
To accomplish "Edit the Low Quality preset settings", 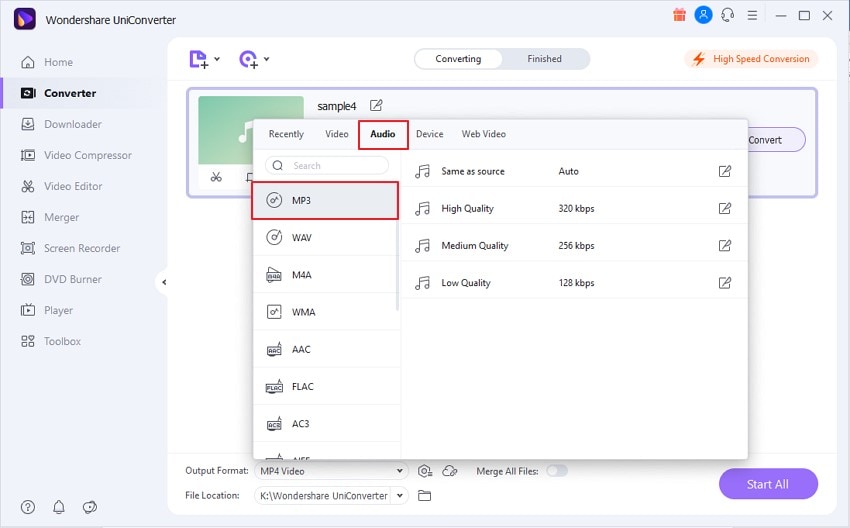I will [725, 283].
